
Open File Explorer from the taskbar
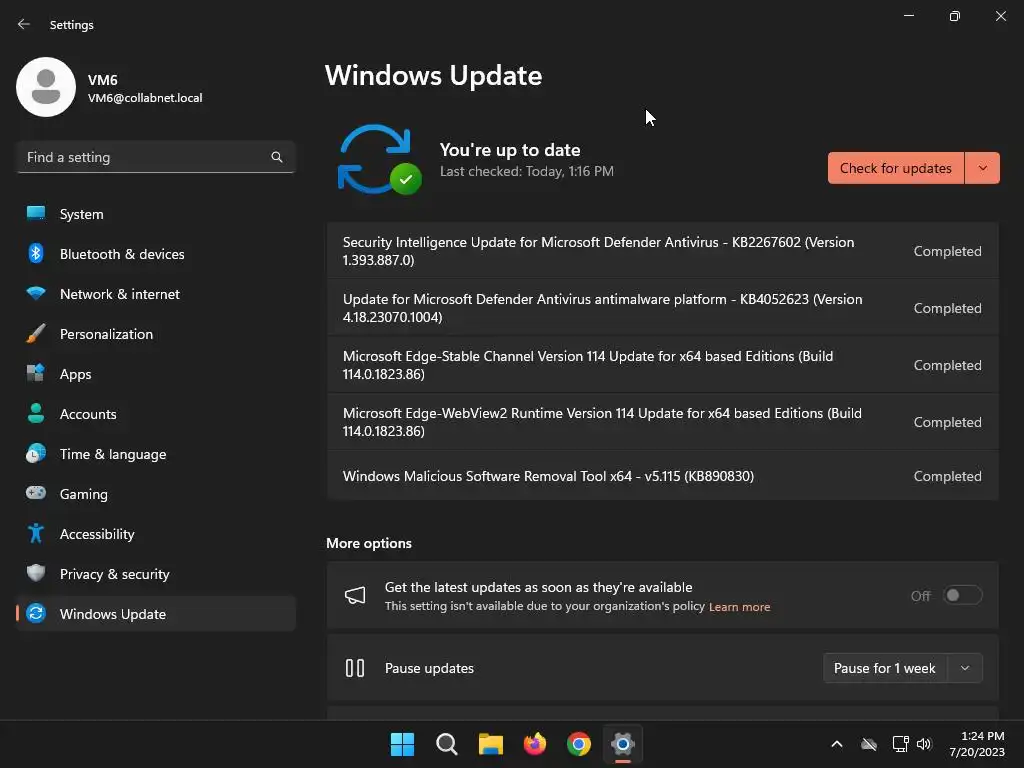pos(490,744)
